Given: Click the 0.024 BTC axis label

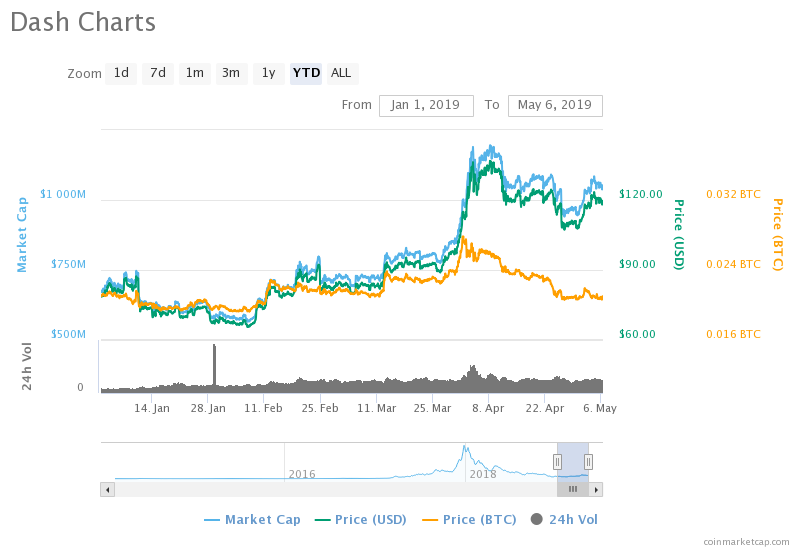Looking at the screenshot, I should [733, 264].
